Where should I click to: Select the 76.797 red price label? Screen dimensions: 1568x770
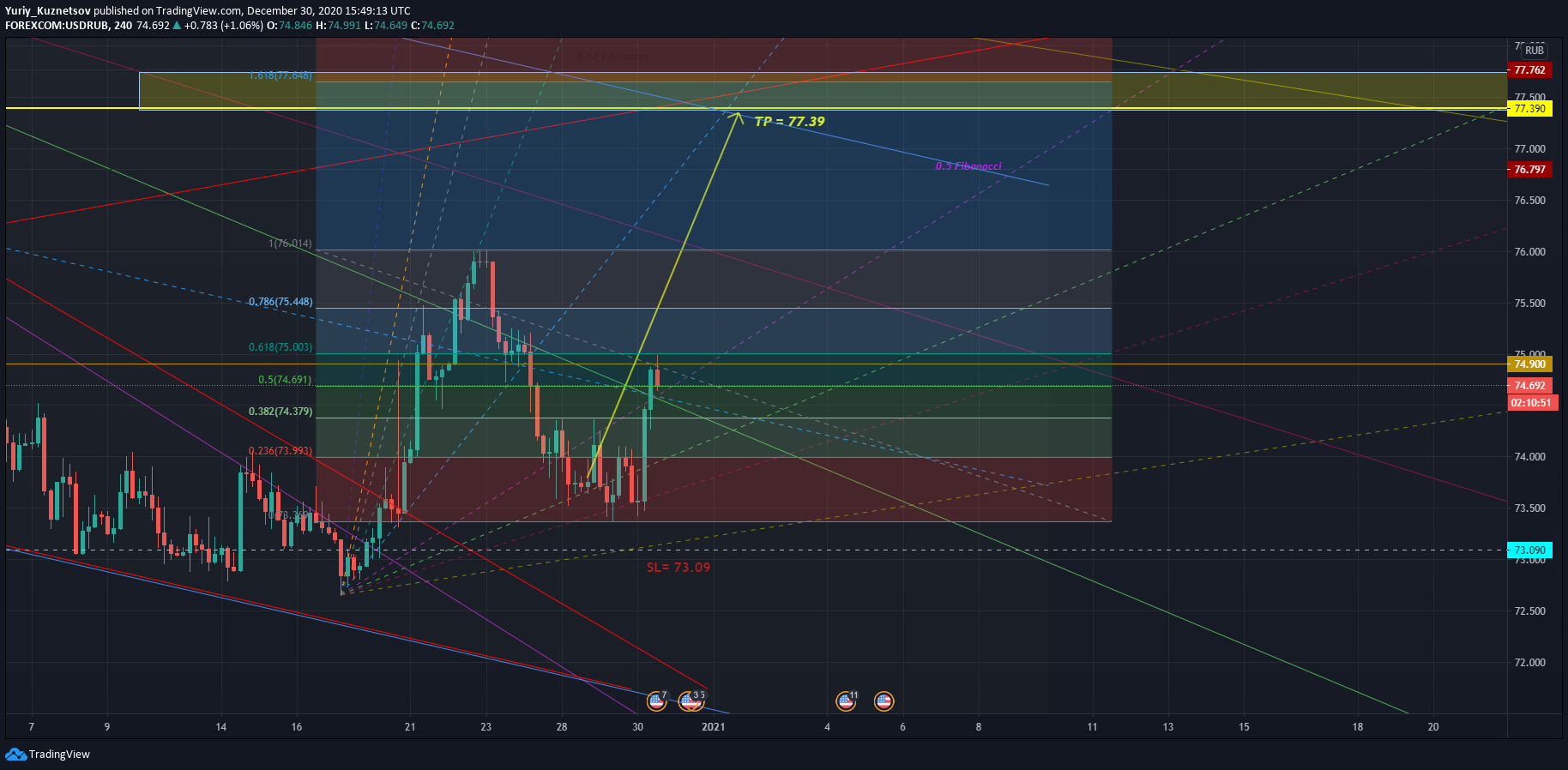tap(1529, 170)
